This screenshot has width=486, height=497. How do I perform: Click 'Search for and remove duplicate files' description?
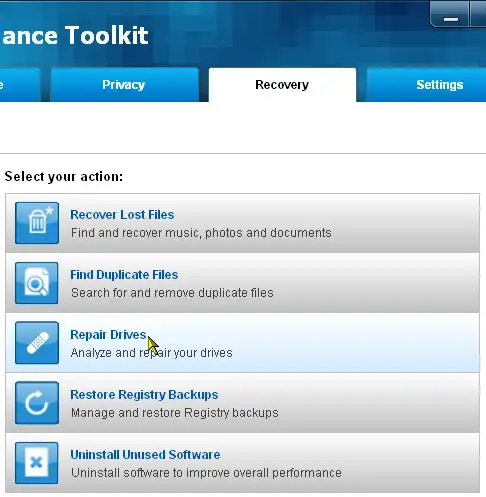[x=172, y=293]
